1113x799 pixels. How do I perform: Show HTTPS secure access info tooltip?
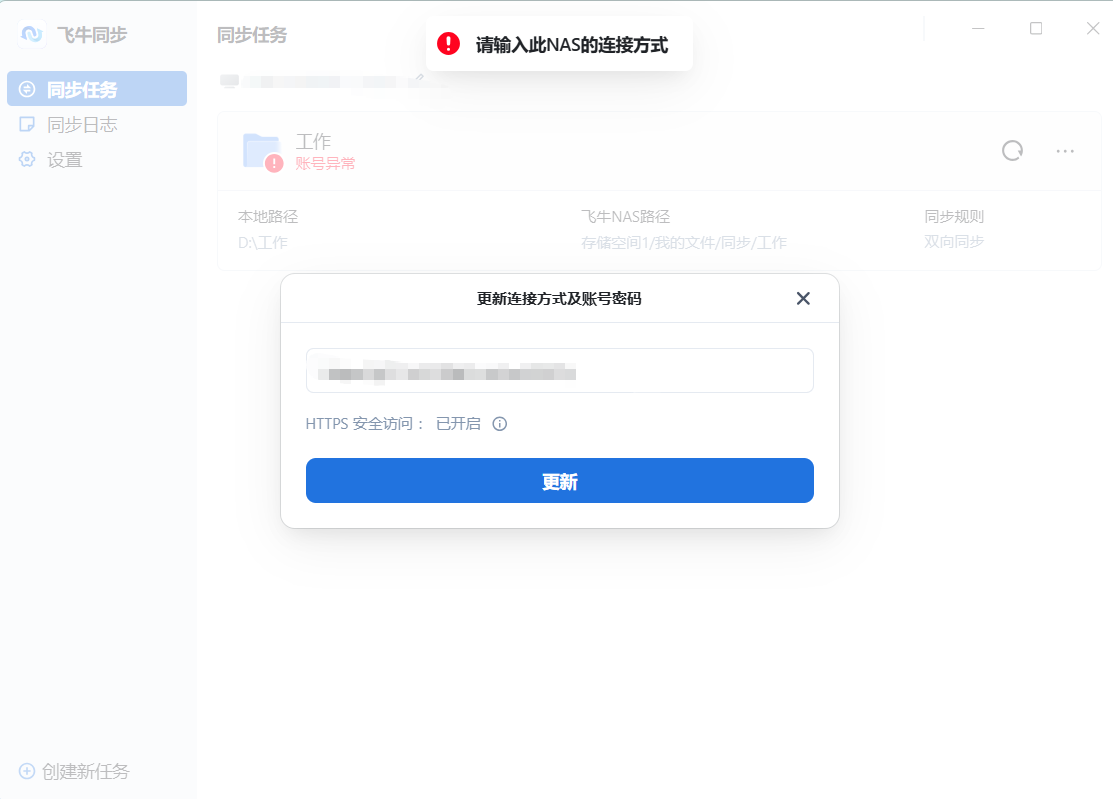[x=500, y=424]
